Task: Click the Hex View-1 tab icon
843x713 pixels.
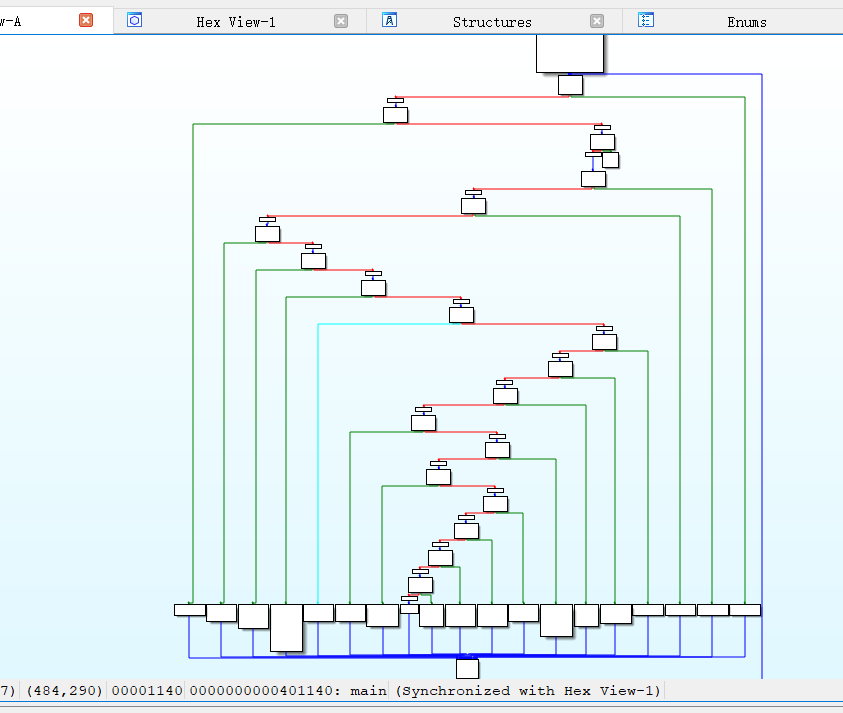Action: 134,20
